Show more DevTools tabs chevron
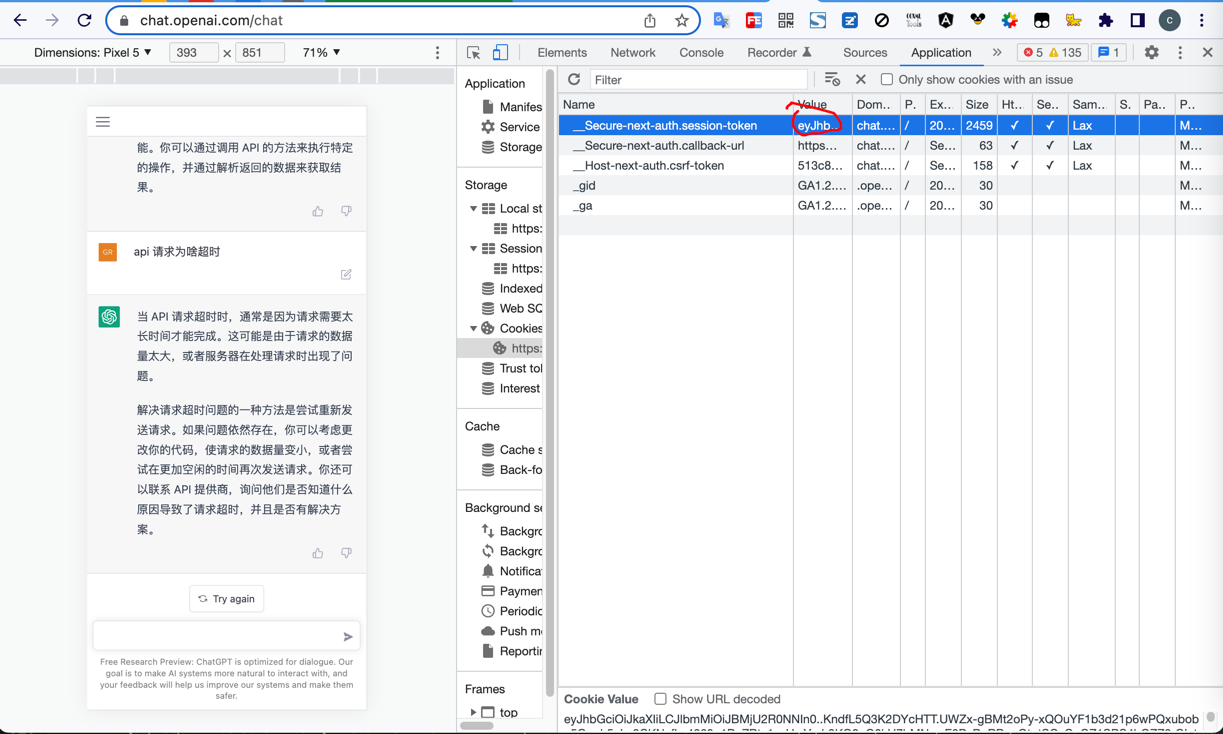Viewport: 1223px width, 734px height. tap(997, 52)
